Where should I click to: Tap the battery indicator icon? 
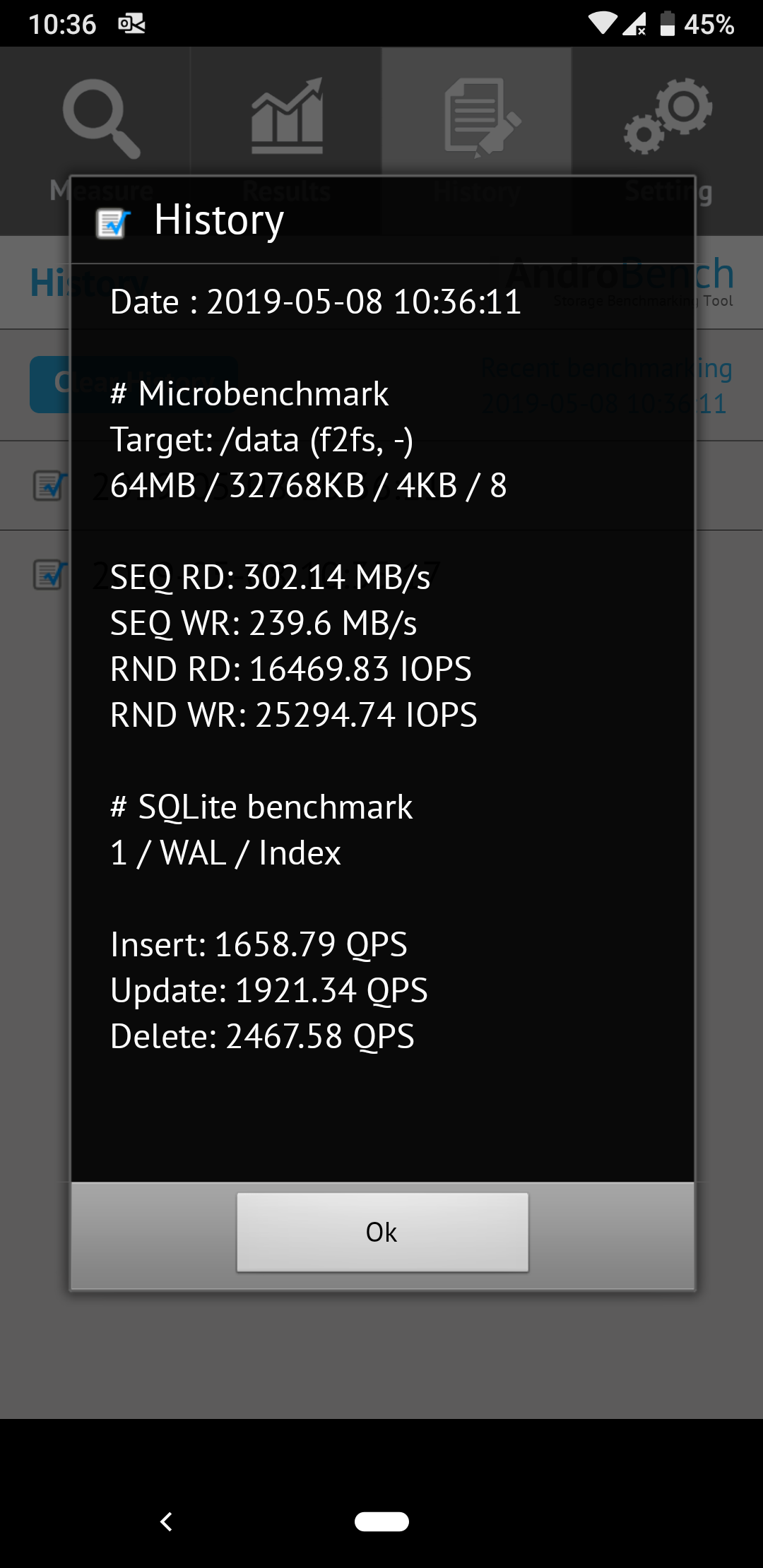667,24
